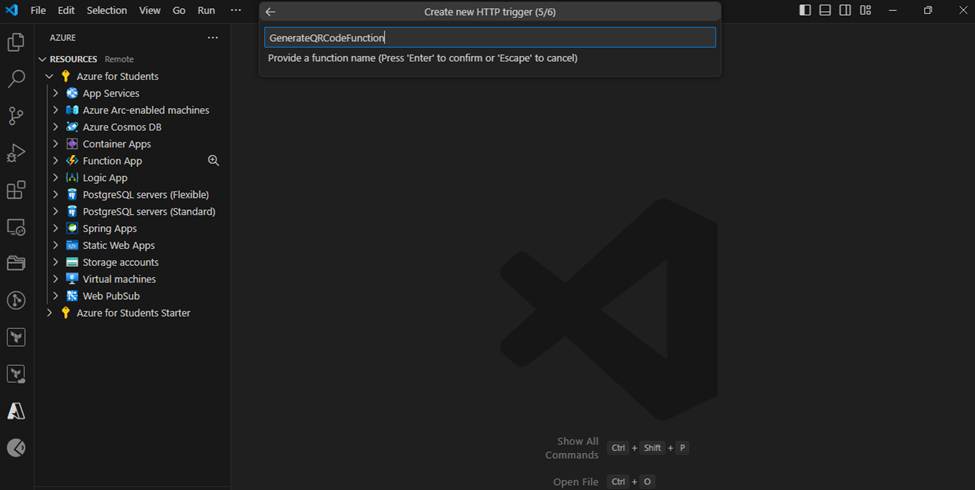Select the Spring Apps tree item label
This screenshot has height=490, width=975.
coord(109,228)
